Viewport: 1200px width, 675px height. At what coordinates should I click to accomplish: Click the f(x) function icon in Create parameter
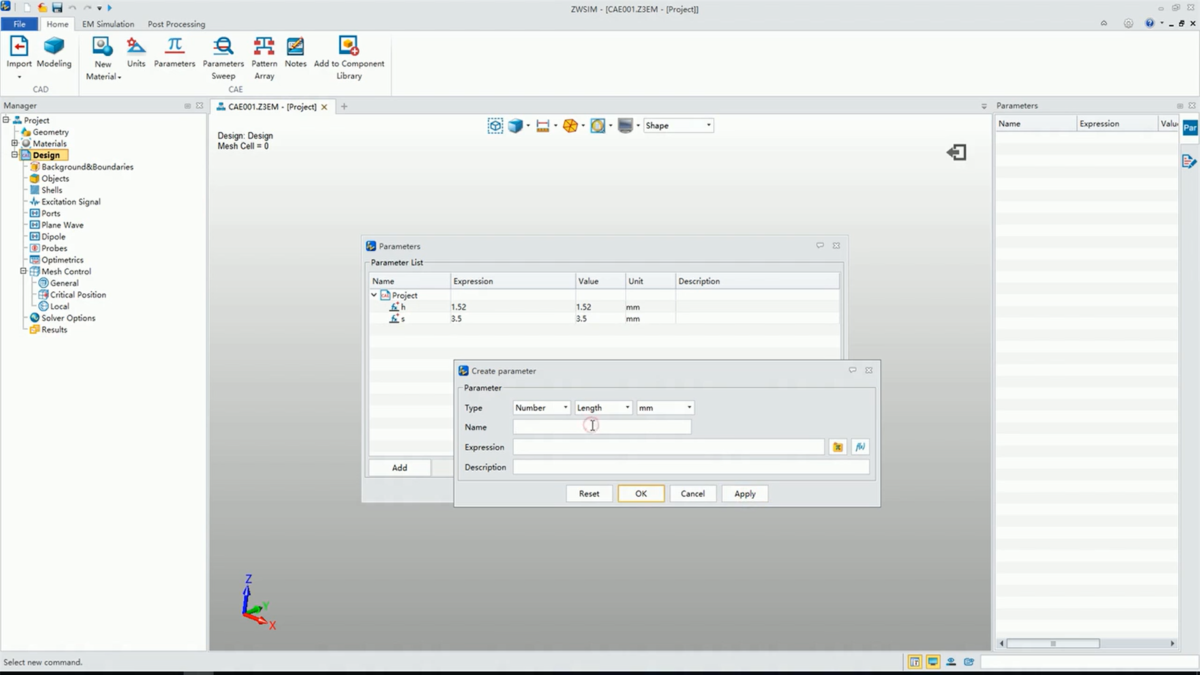tap(860, 447)
